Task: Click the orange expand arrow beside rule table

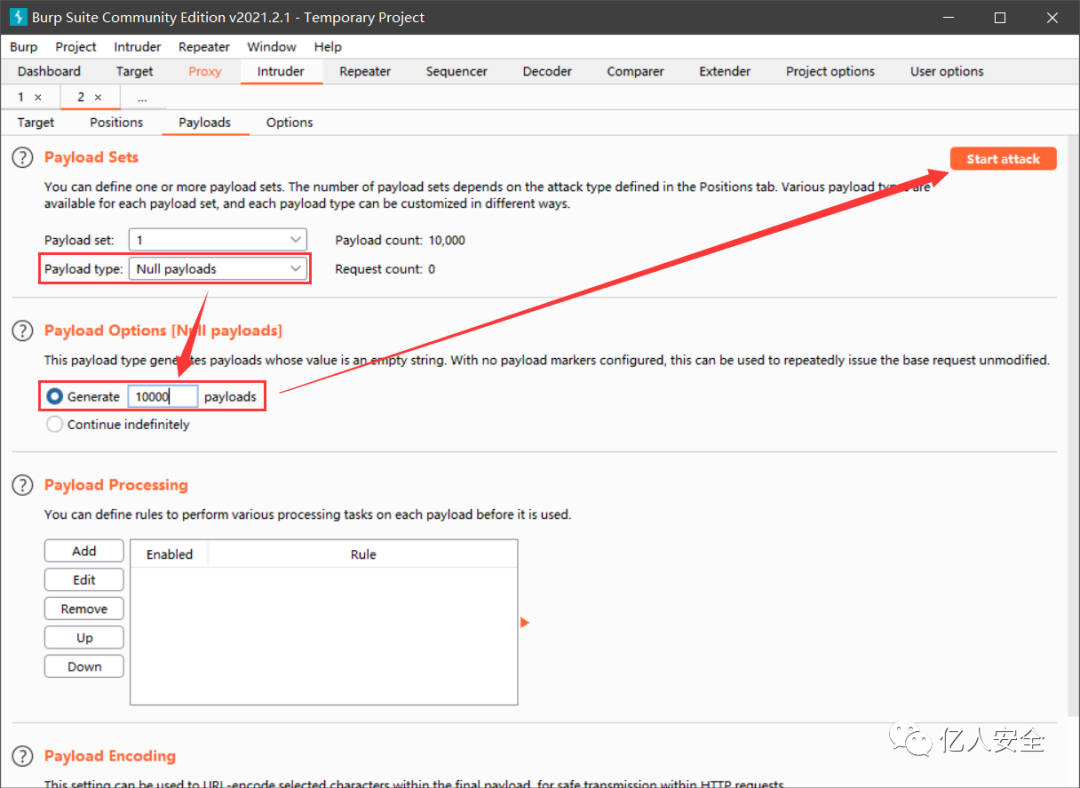Action: pyautogui.click(x=524, y=623)
